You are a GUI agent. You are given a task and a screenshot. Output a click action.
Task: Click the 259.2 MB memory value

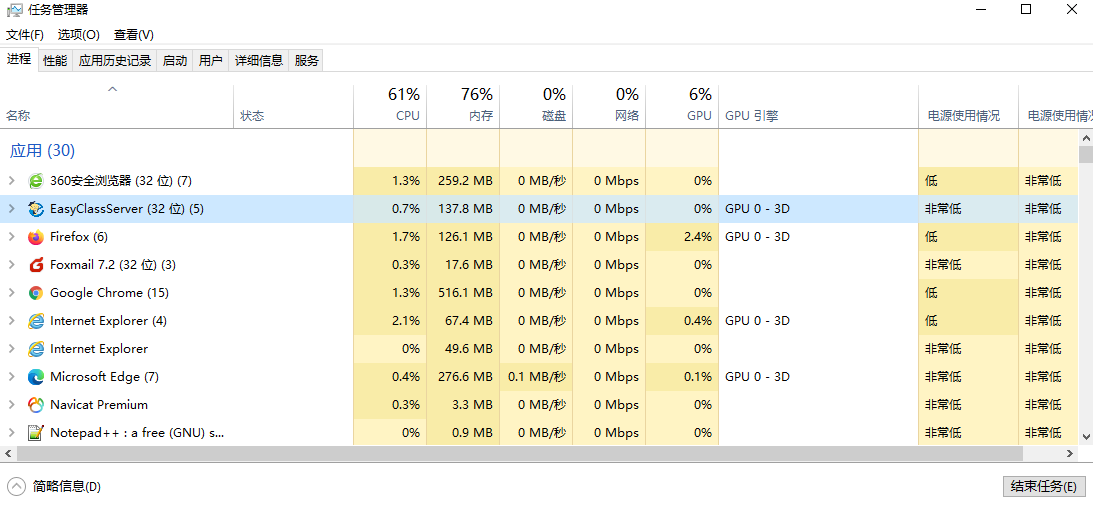pos(465,181)
